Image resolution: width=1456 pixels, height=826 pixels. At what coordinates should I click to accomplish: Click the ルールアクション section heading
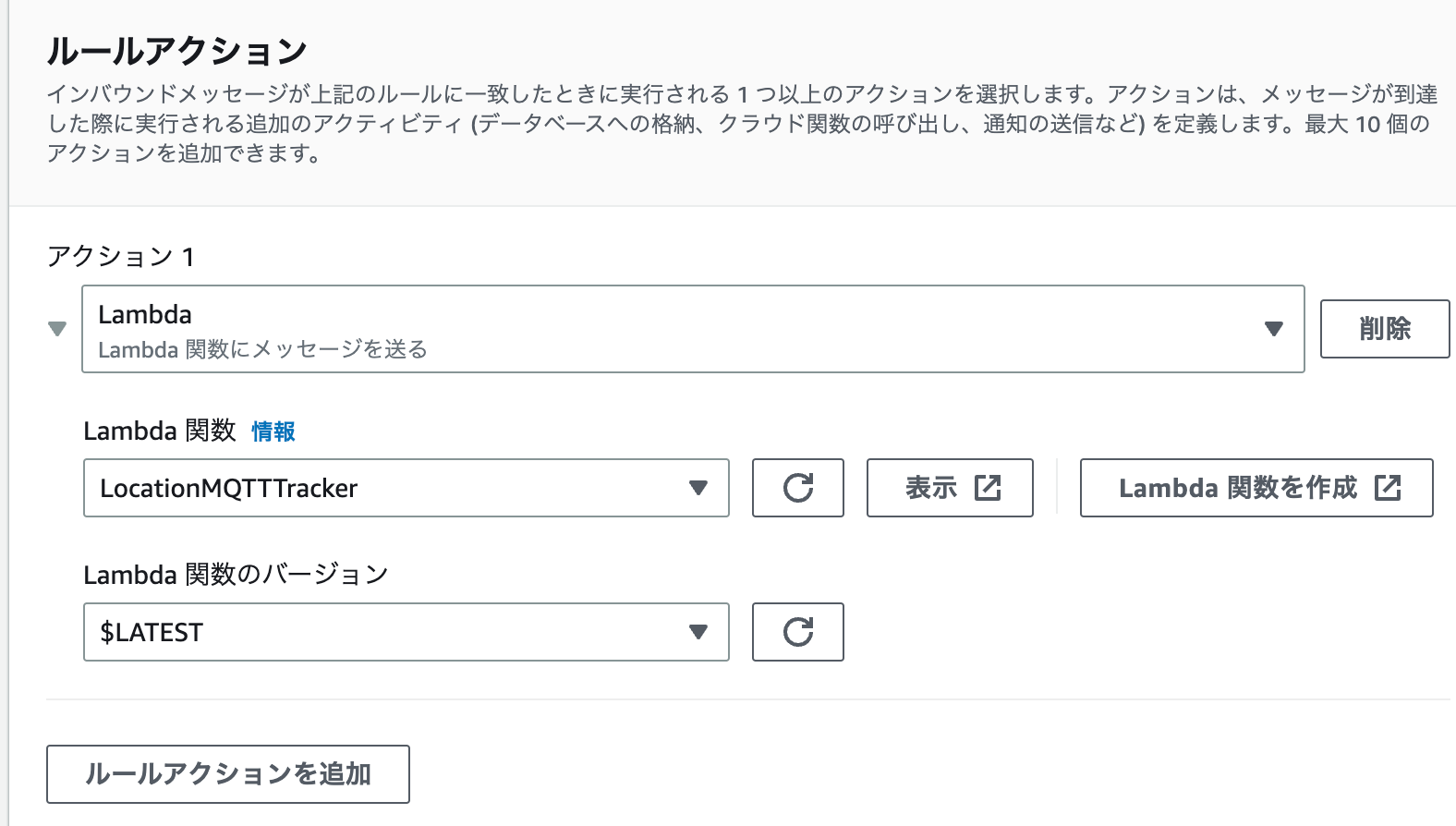coord(177,51)
